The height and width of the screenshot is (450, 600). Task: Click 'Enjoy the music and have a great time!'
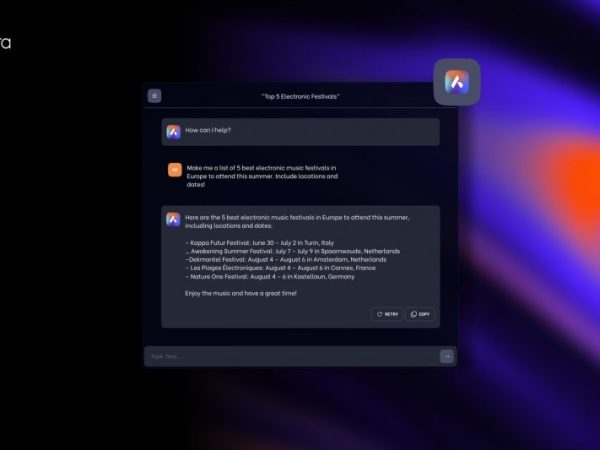(x=241, y=293)
